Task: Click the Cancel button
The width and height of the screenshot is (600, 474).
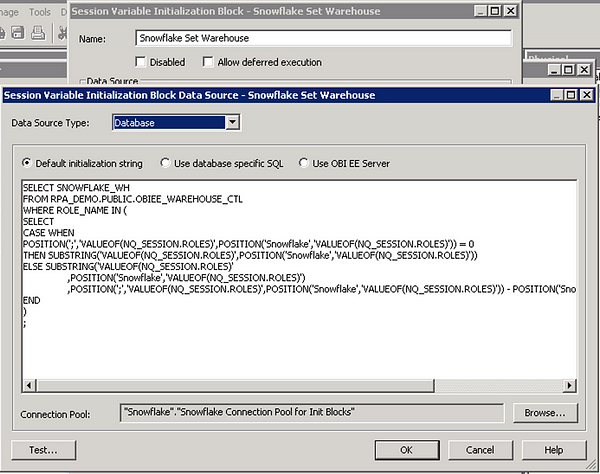Action: tap(480, 450)
